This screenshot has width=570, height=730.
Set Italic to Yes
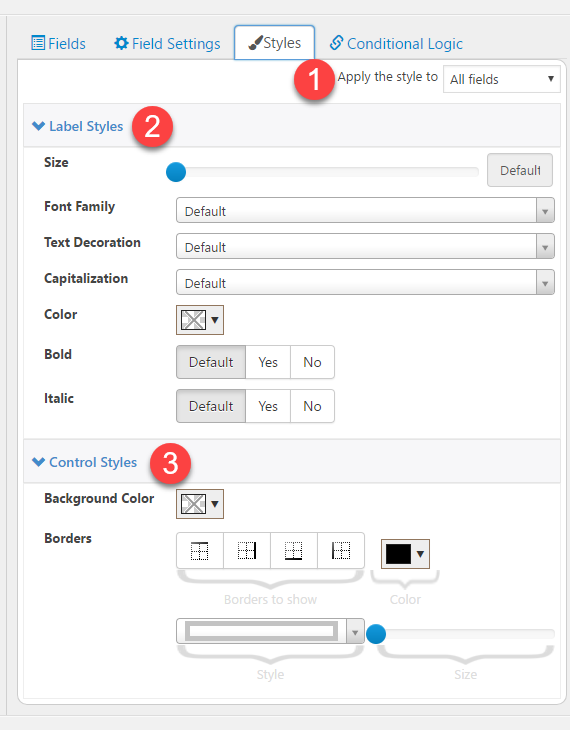click(x=268, y=406)
